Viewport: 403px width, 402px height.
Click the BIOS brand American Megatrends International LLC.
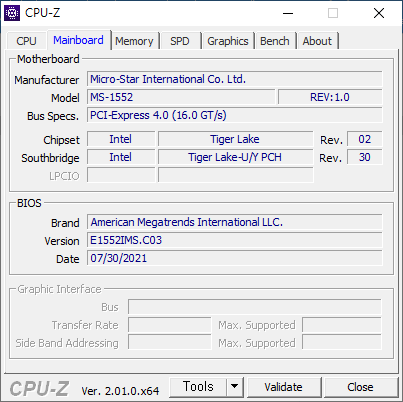235,222
